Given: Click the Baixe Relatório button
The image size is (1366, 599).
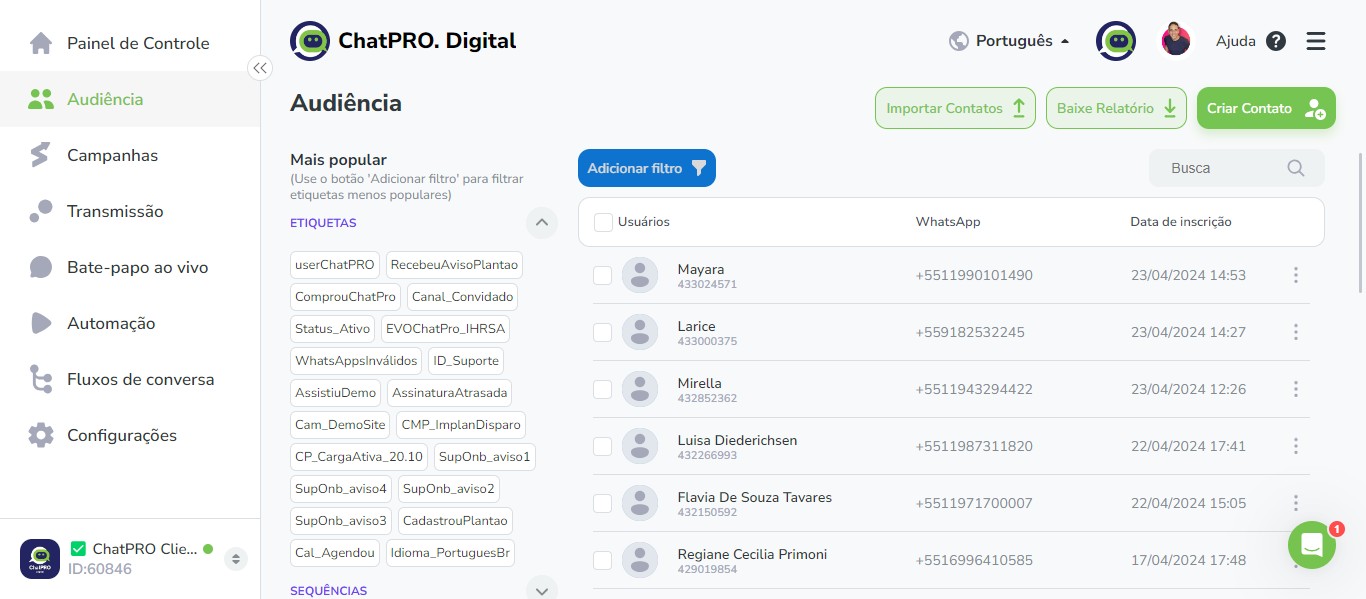Looking at the screenshot, I should tap(1116, 108).
